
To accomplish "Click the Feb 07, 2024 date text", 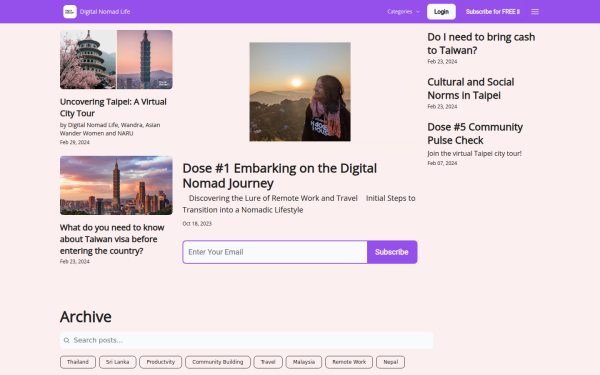I will tap(442, 163).
